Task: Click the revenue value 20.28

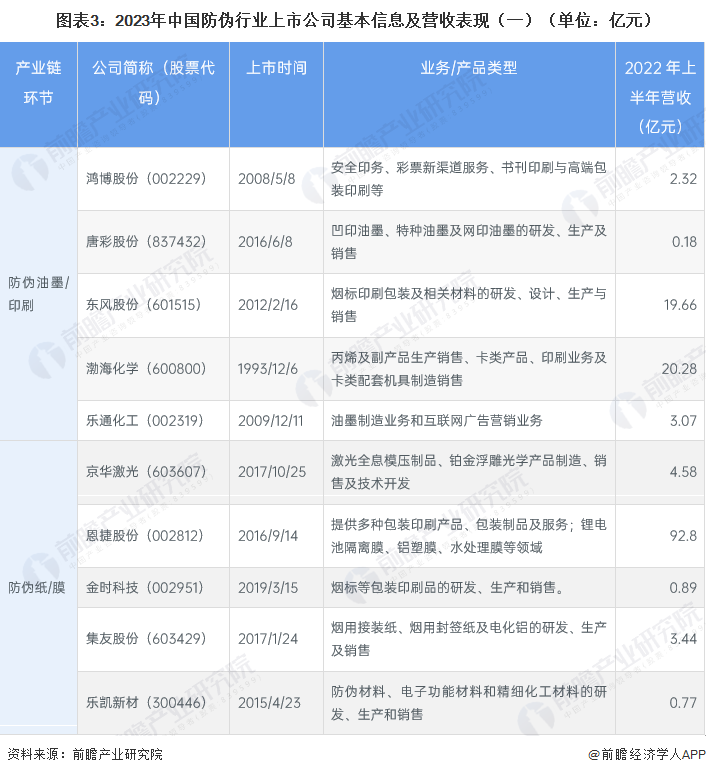Action: pos(679,368)
